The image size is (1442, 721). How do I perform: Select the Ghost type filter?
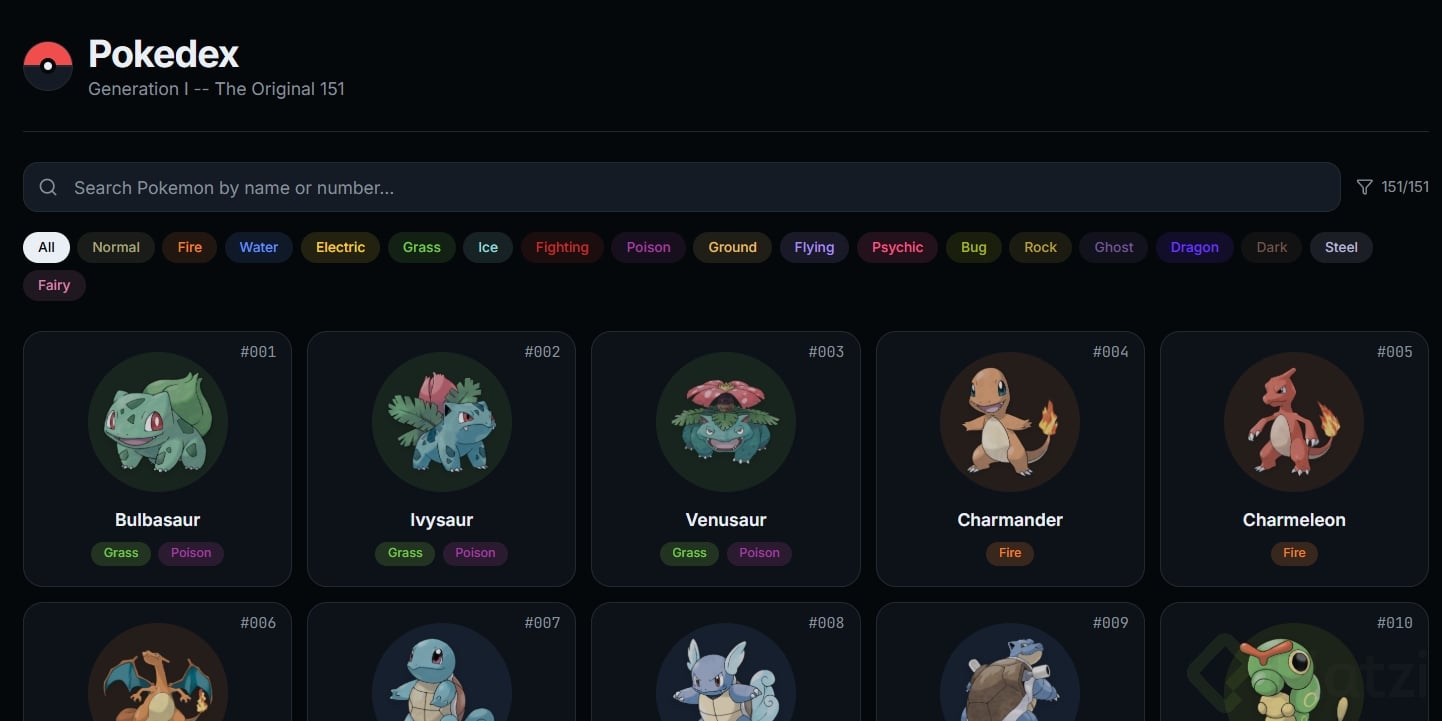(x=1114, y=247)
